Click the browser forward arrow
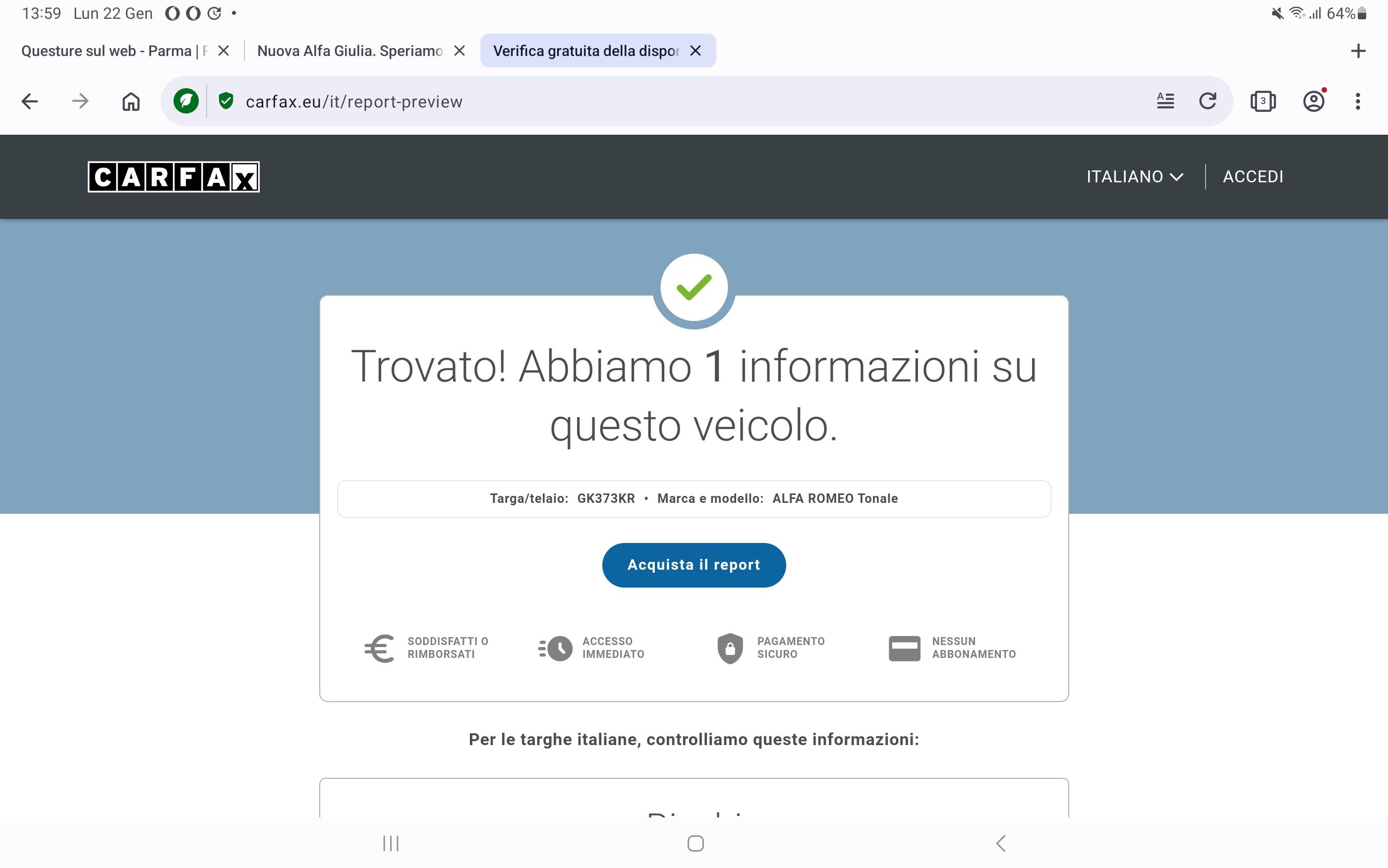 pos(80,102)
